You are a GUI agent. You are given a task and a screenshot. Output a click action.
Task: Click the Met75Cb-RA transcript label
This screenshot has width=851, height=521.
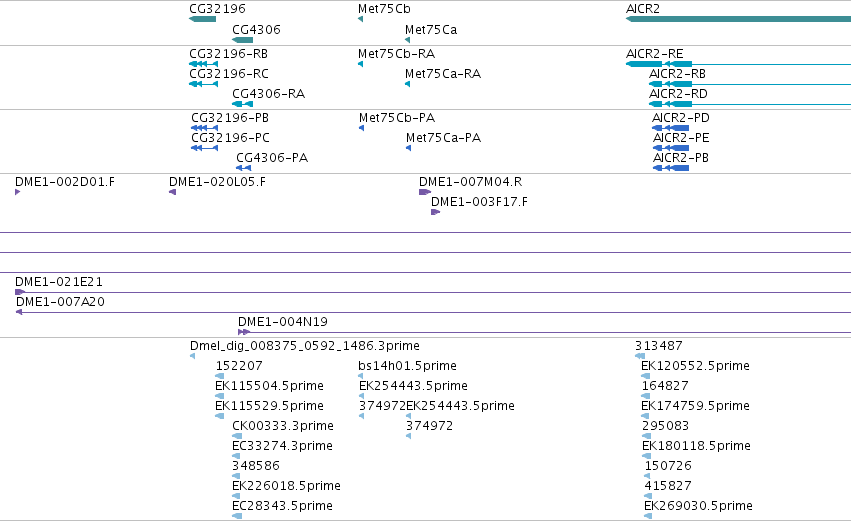[x=396, y=54]
